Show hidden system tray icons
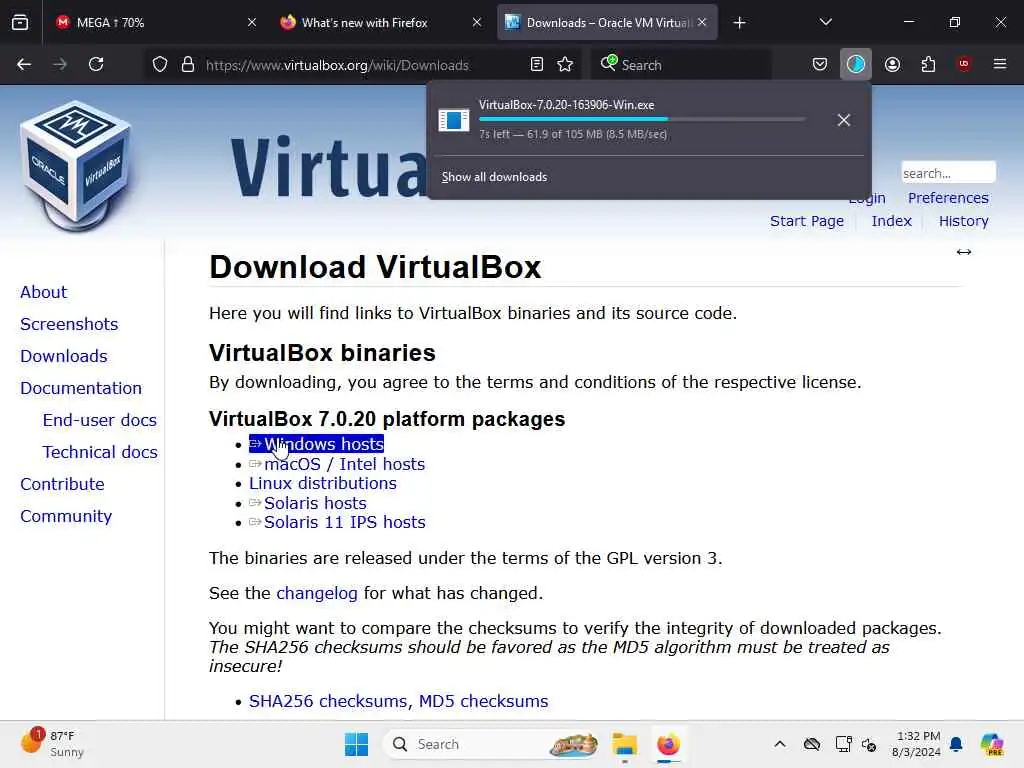 point(780,744)
